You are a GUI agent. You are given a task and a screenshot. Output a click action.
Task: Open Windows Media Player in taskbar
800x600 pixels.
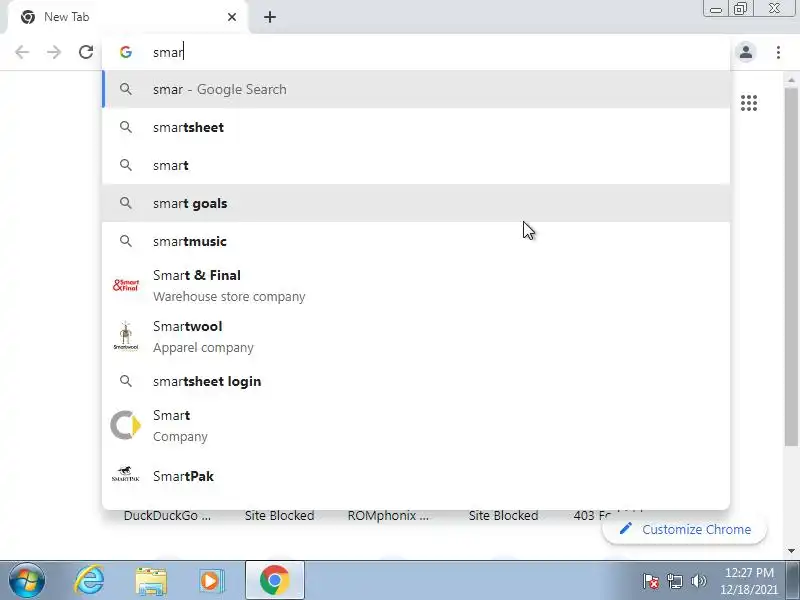pos(210,581)
